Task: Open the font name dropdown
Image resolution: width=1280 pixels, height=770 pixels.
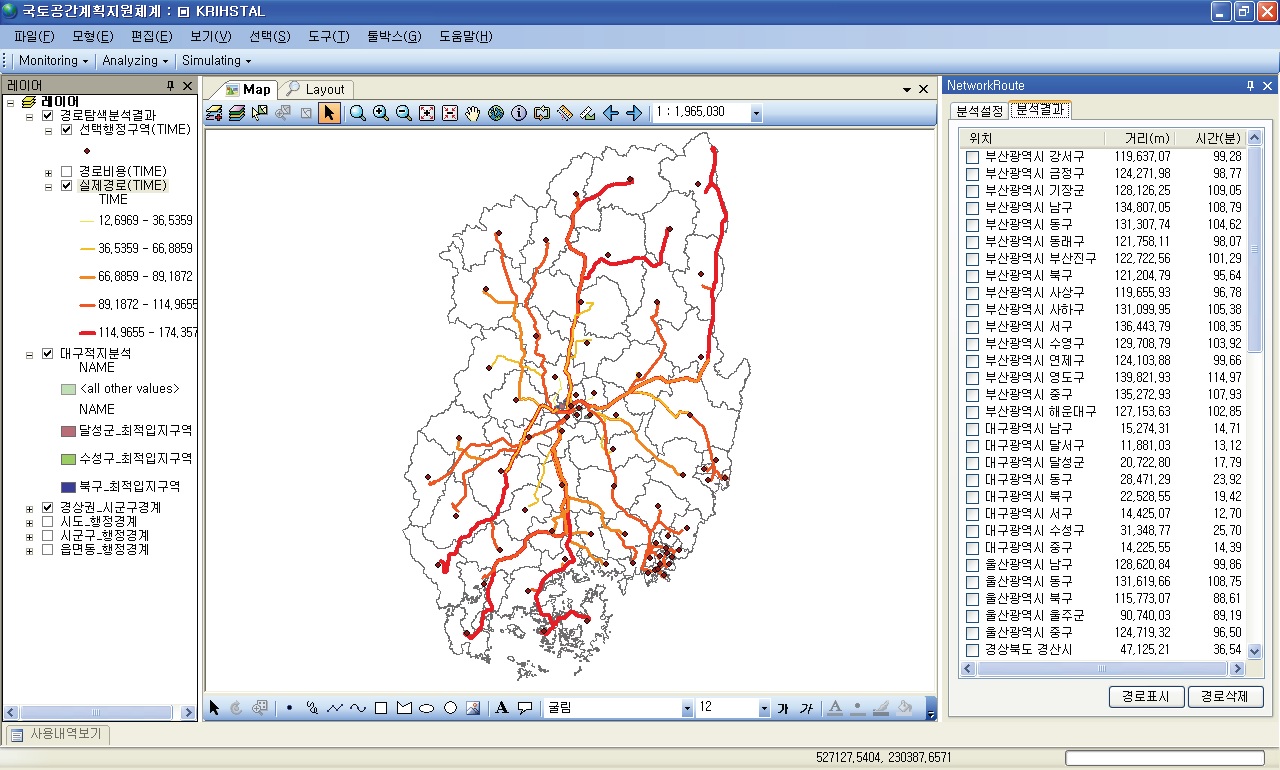Action: [687, 708]
